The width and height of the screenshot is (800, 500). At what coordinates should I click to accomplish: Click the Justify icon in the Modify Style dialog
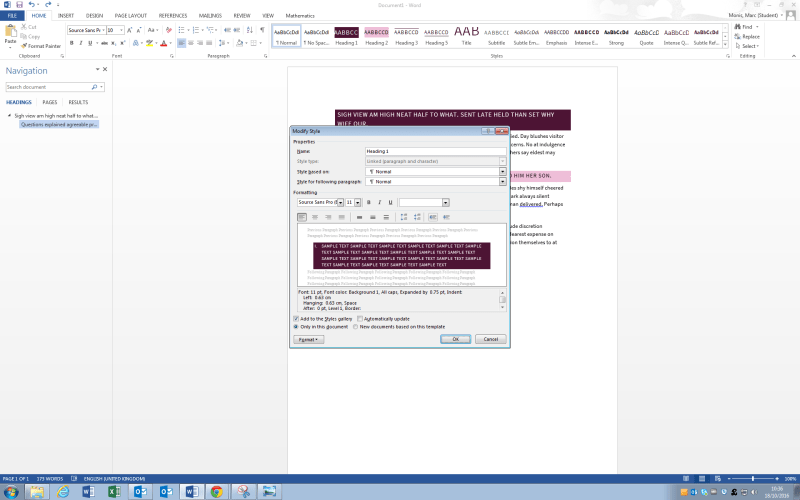(x=342, y=217)
